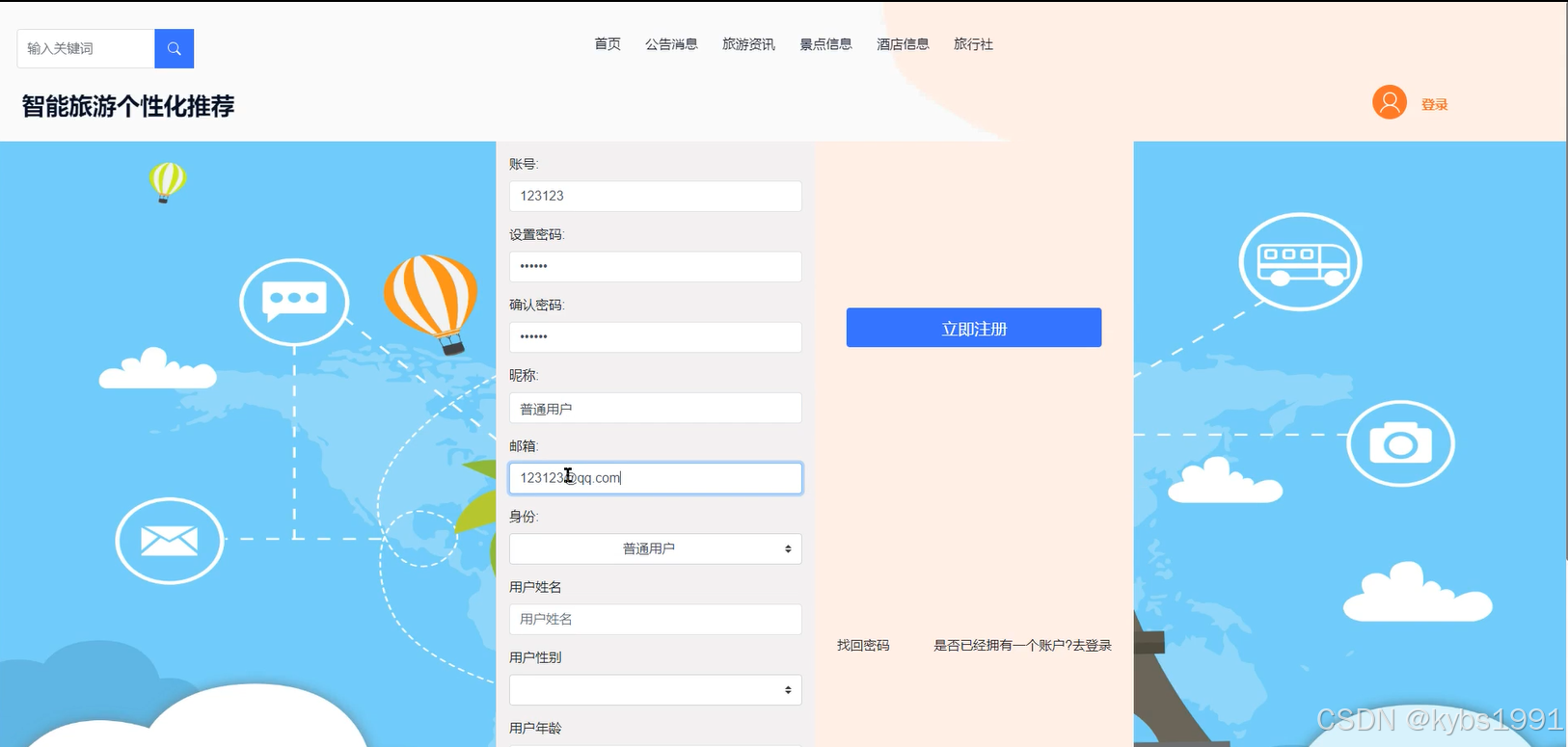This screenshot has width=1568, height=747.
Task: Open the 用户性别 dropdown
Action: point(656,690)
